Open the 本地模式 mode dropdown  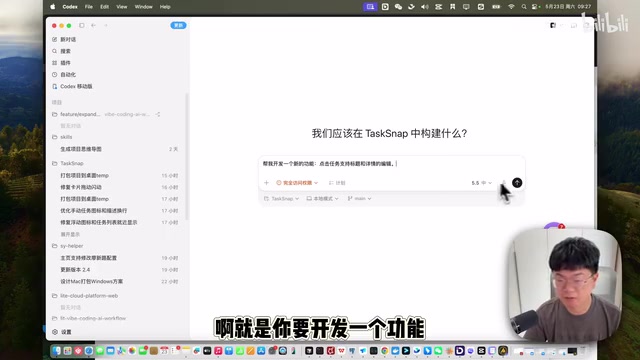[322, 199]
